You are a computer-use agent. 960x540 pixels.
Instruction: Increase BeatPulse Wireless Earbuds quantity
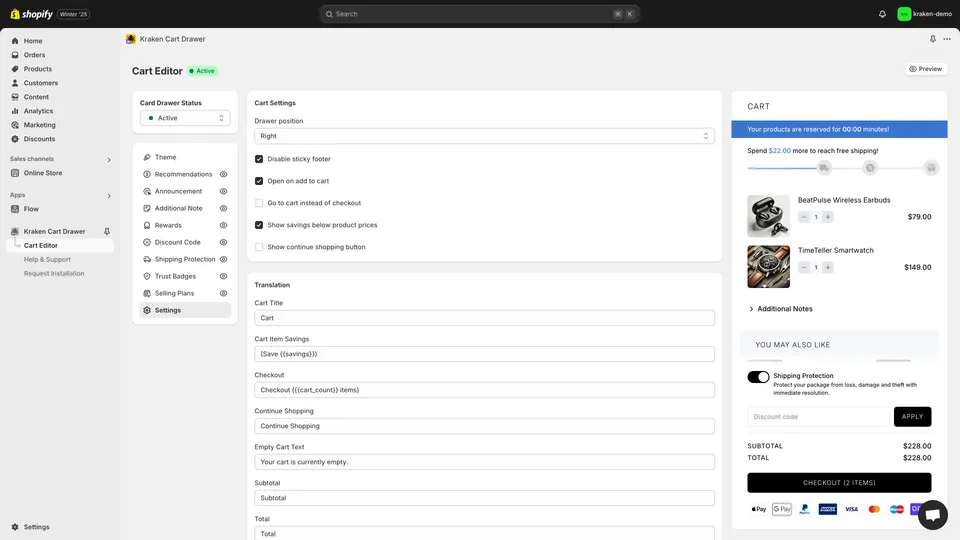[x=828, y=217]
